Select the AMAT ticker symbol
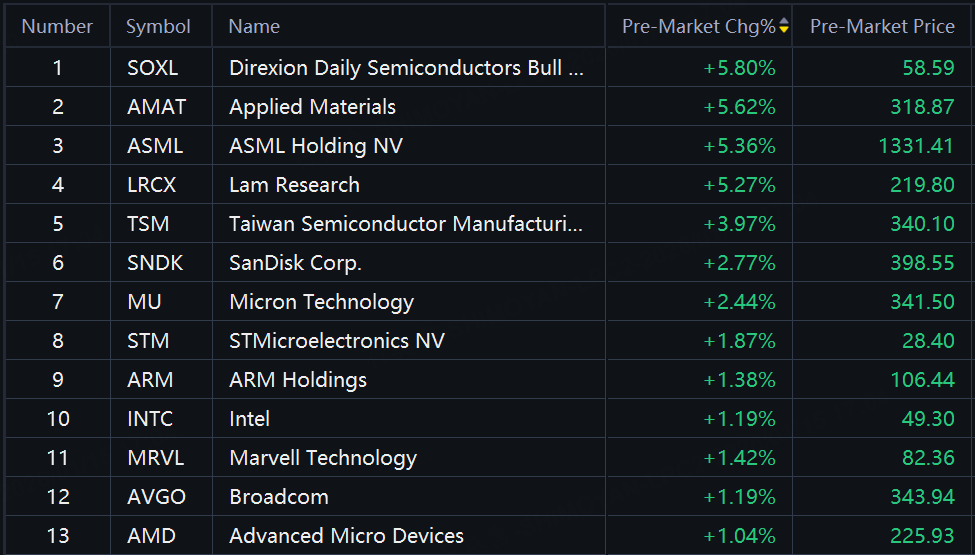The height and width of the screenshot is (555, 975). point(157,107)
